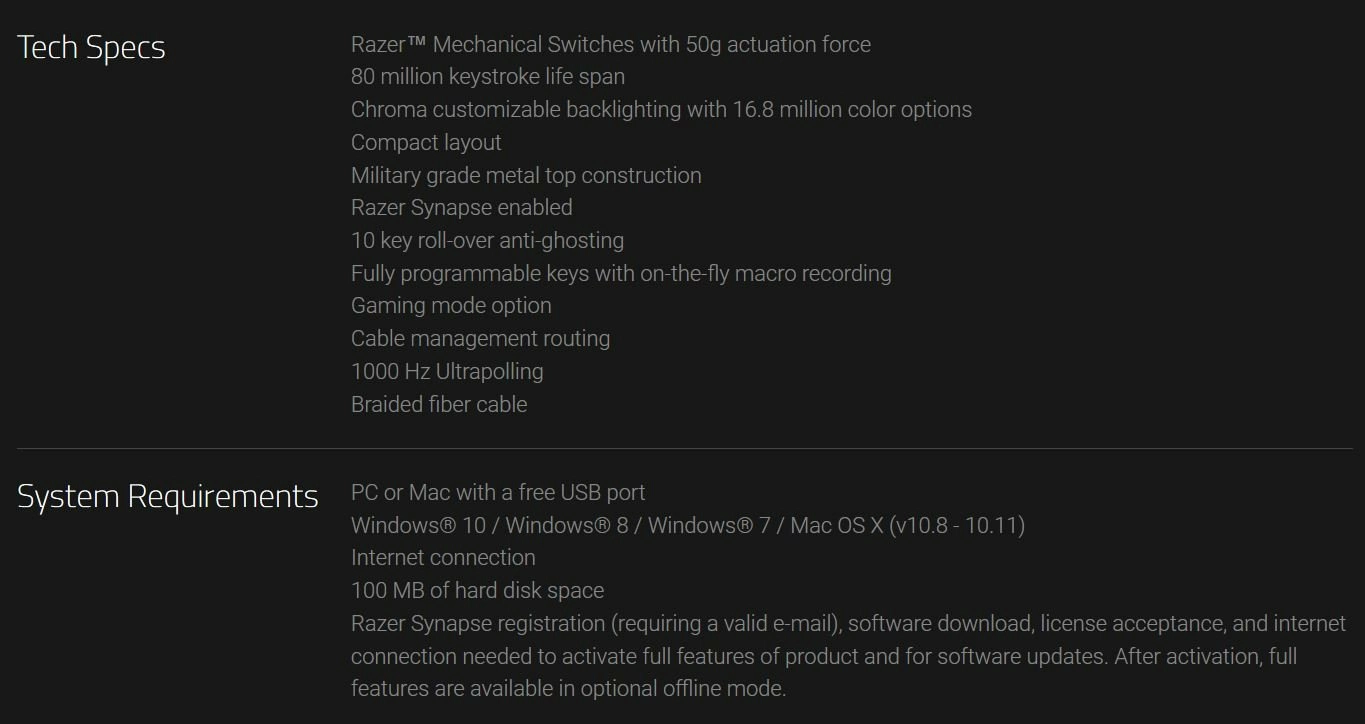Click the Chroma customizable backlighting line
The image size is (1365, 724).
(x=660, y=110)
